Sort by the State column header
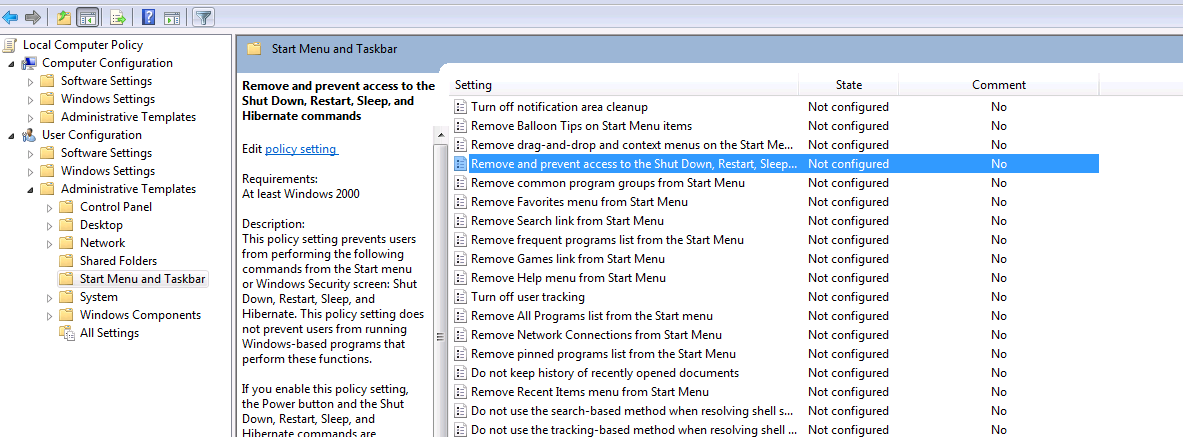 click(x=849, y=85)
